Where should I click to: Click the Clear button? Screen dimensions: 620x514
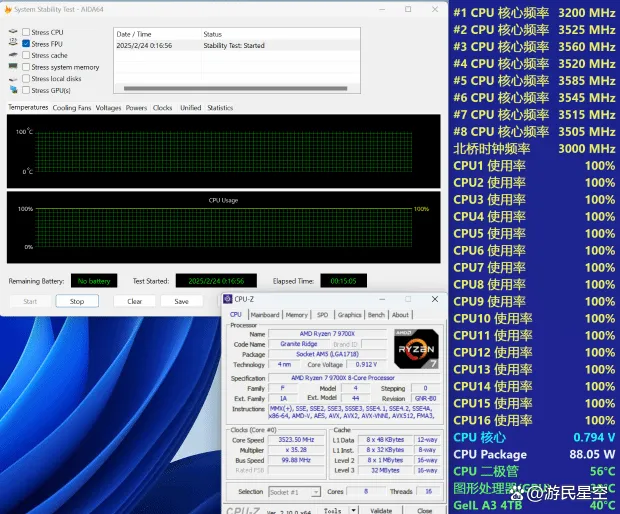[x=134, y=301]
